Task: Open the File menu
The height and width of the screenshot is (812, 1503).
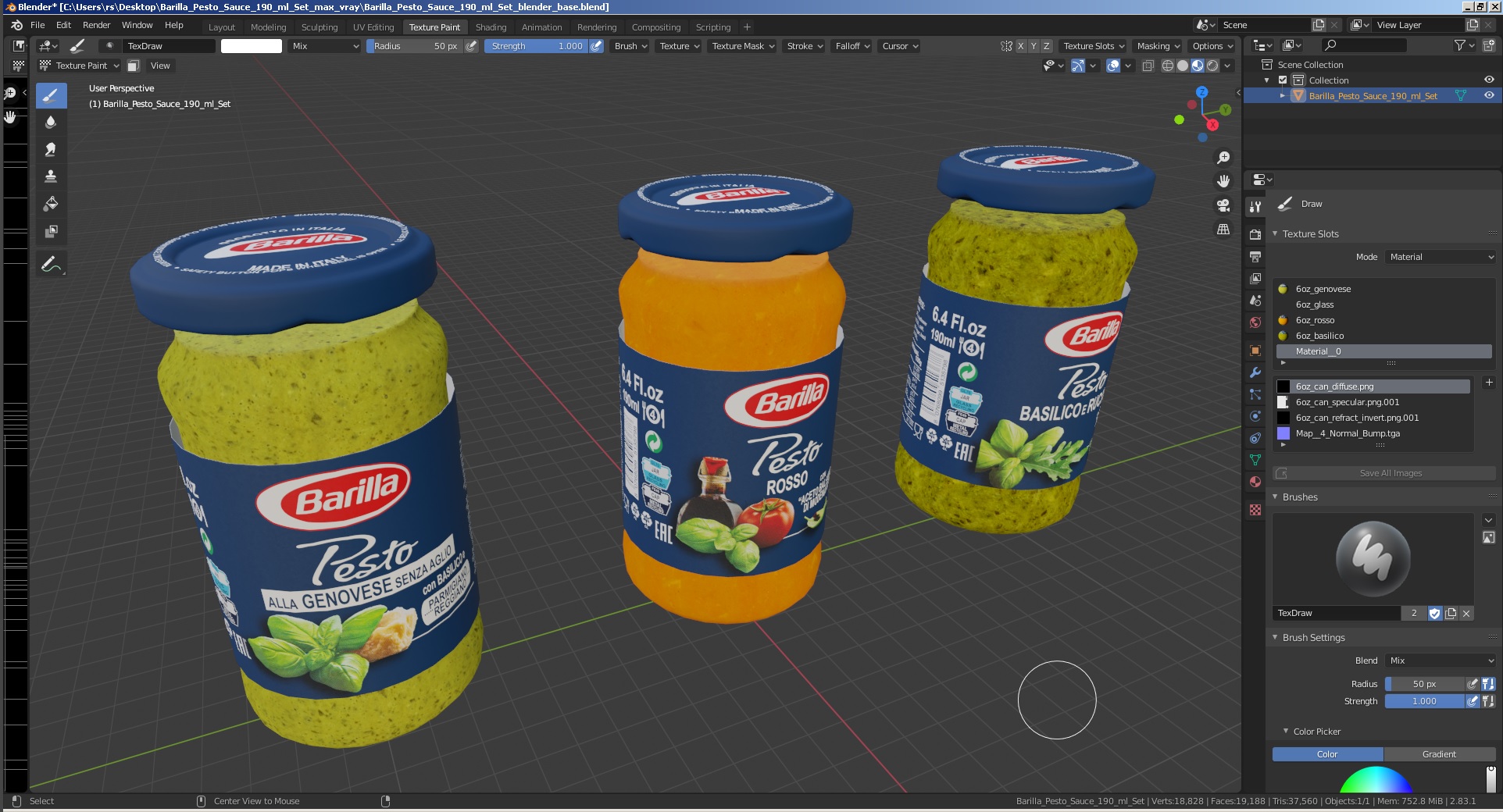Action: click(x=37, y=25)
